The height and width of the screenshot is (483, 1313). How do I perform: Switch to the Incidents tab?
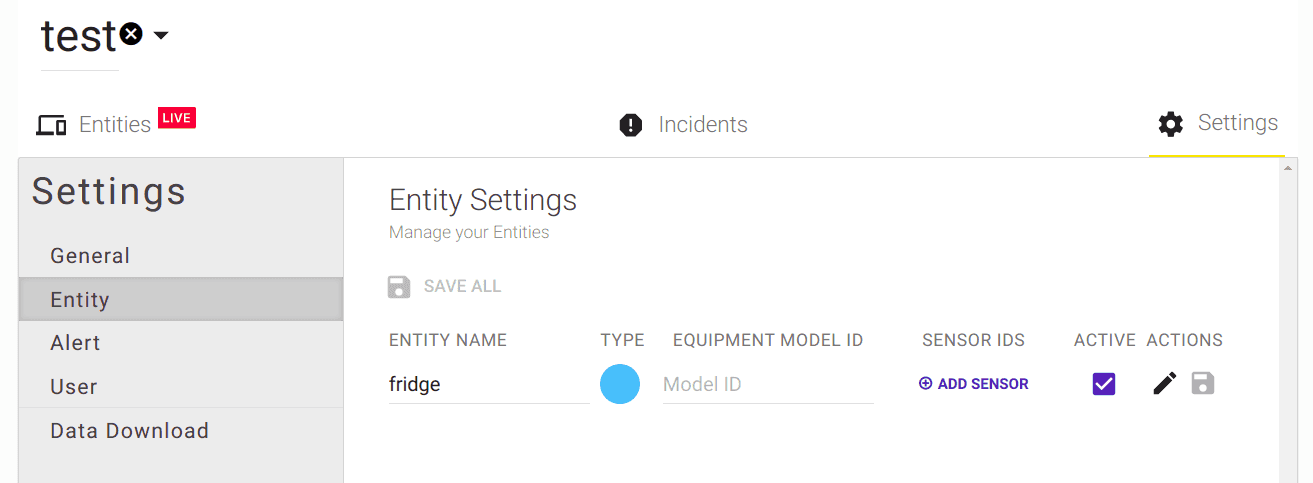(x=702, y=125)
